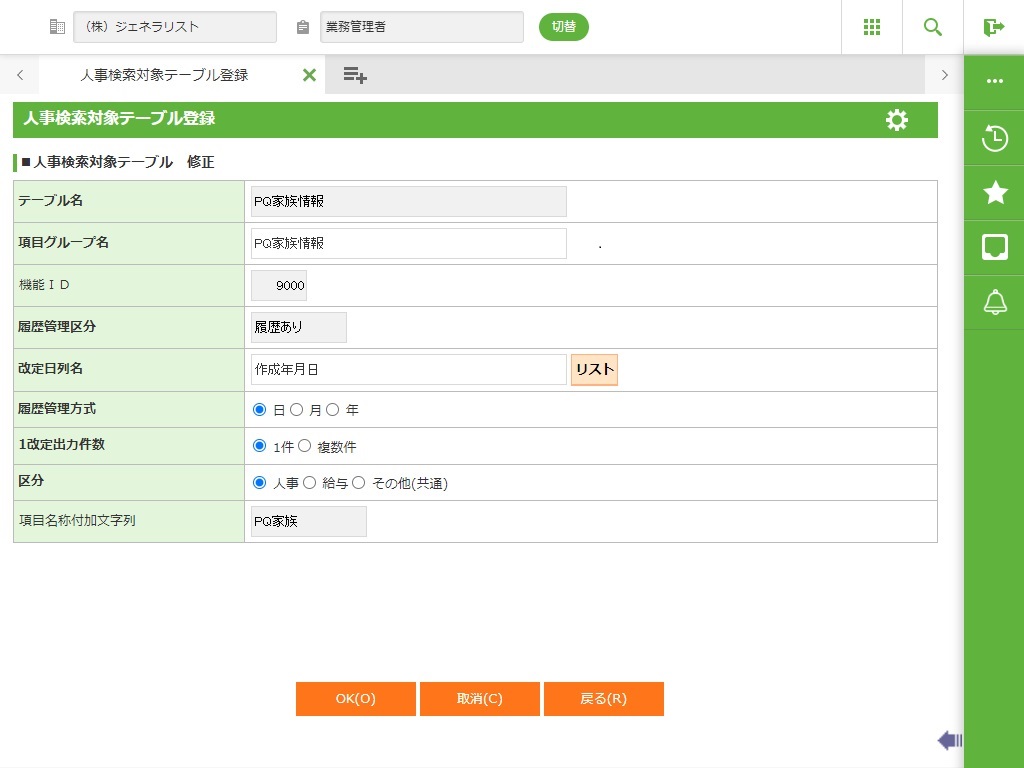Switch to 人事検索対象テーブル登録 tab

tap(164, 75)
